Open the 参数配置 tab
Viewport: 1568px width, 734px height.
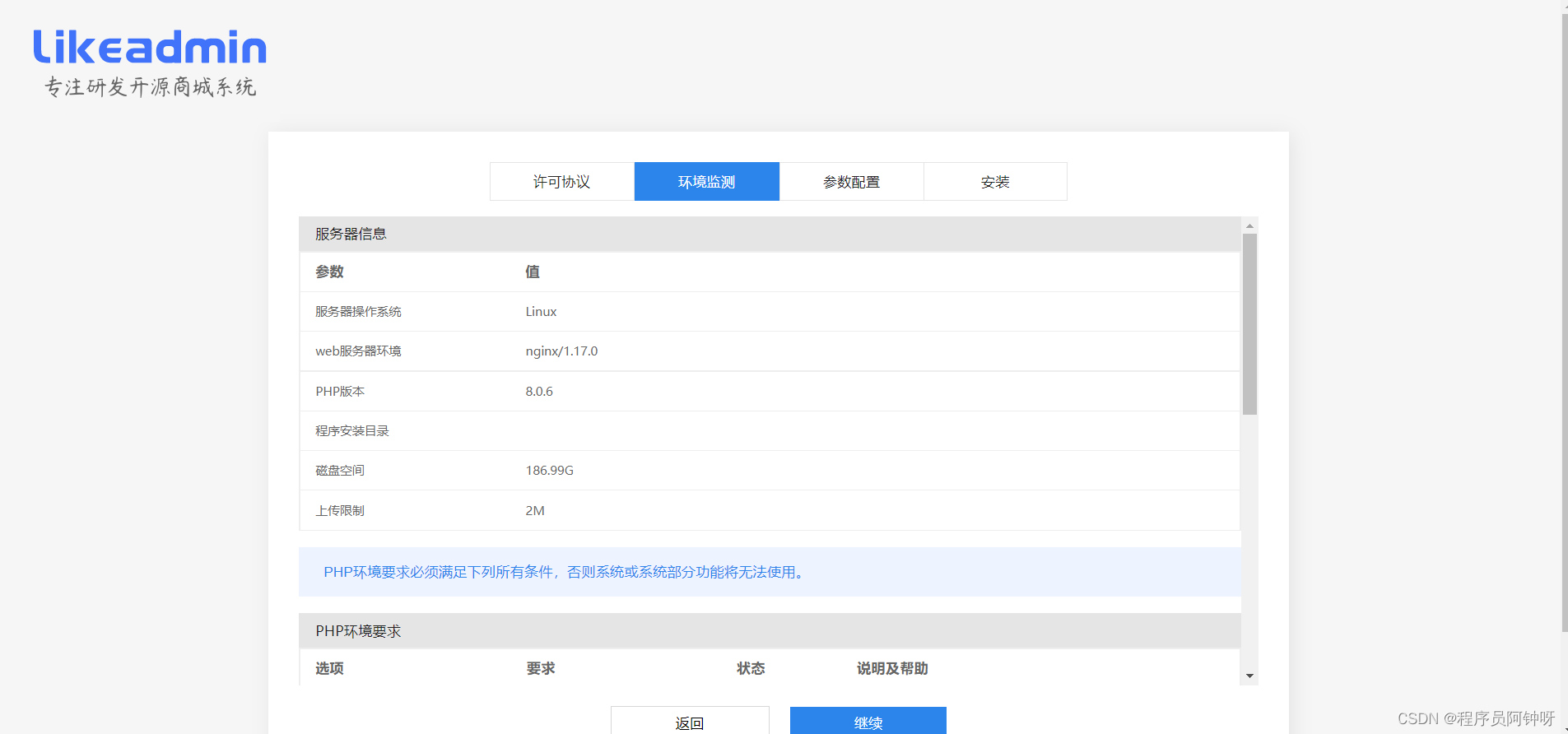(851, 181)
